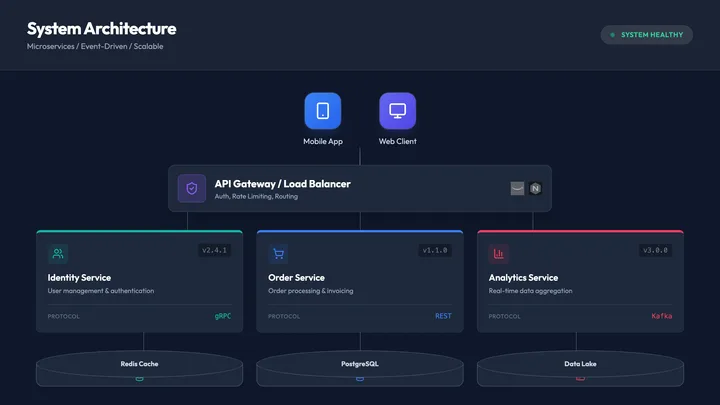Select the PostgreSQL database node
720x405 pixels.
point(360,368)
